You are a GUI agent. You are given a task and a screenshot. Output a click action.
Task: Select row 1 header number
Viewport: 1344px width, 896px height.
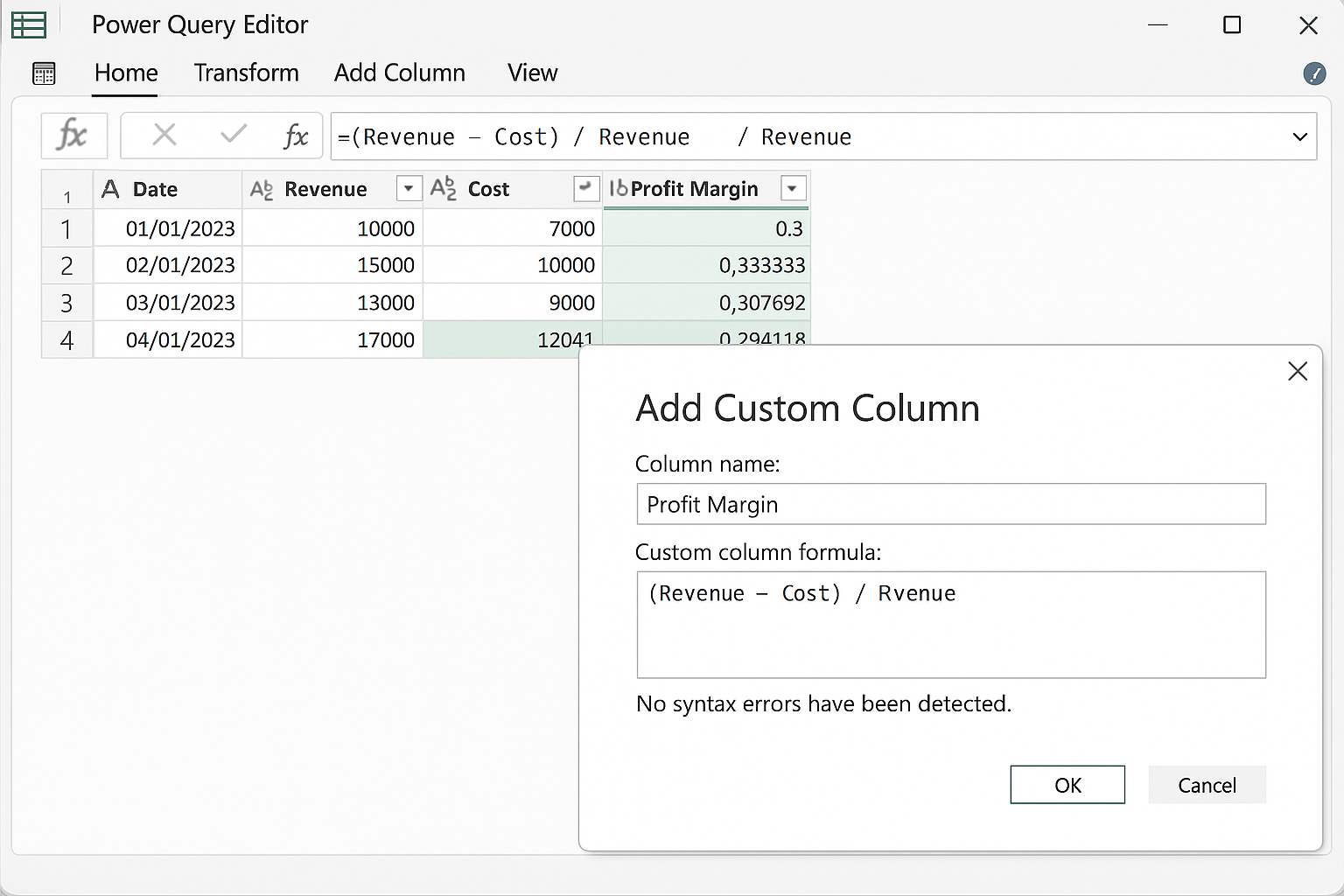(x=66, y=229)
